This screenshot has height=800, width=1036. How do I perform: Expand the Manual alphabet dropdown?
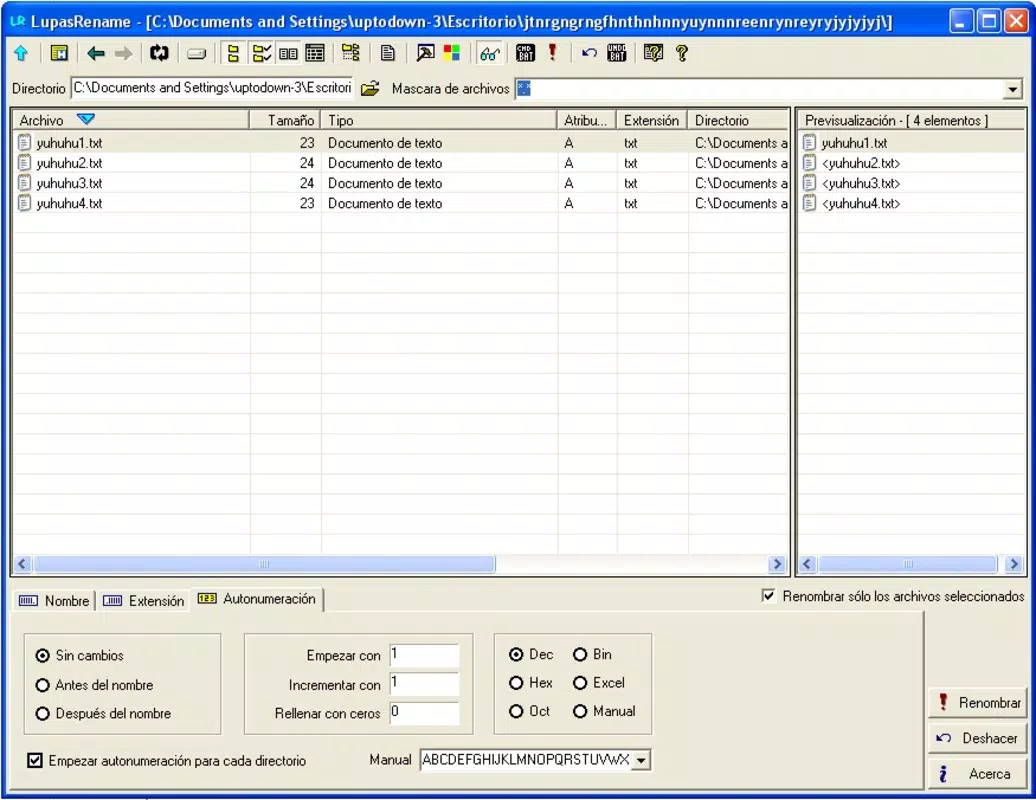coord(641,760)
